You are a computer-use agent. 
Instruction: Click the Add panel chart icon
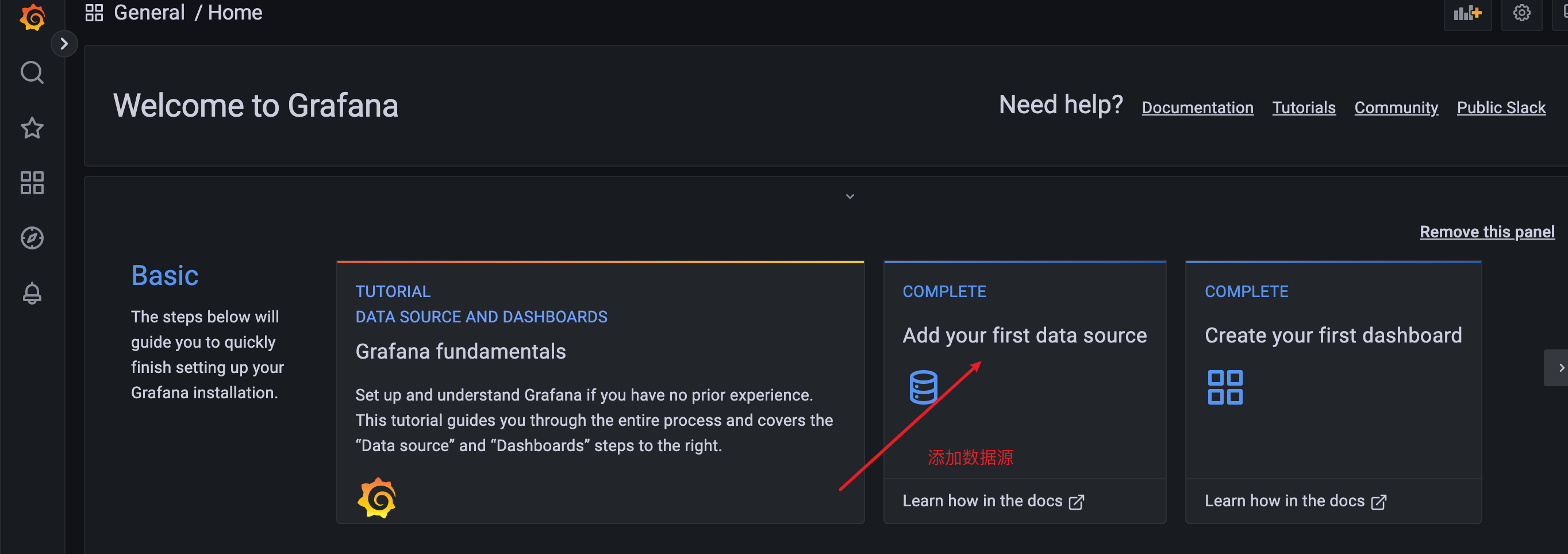pos(1467,13)
